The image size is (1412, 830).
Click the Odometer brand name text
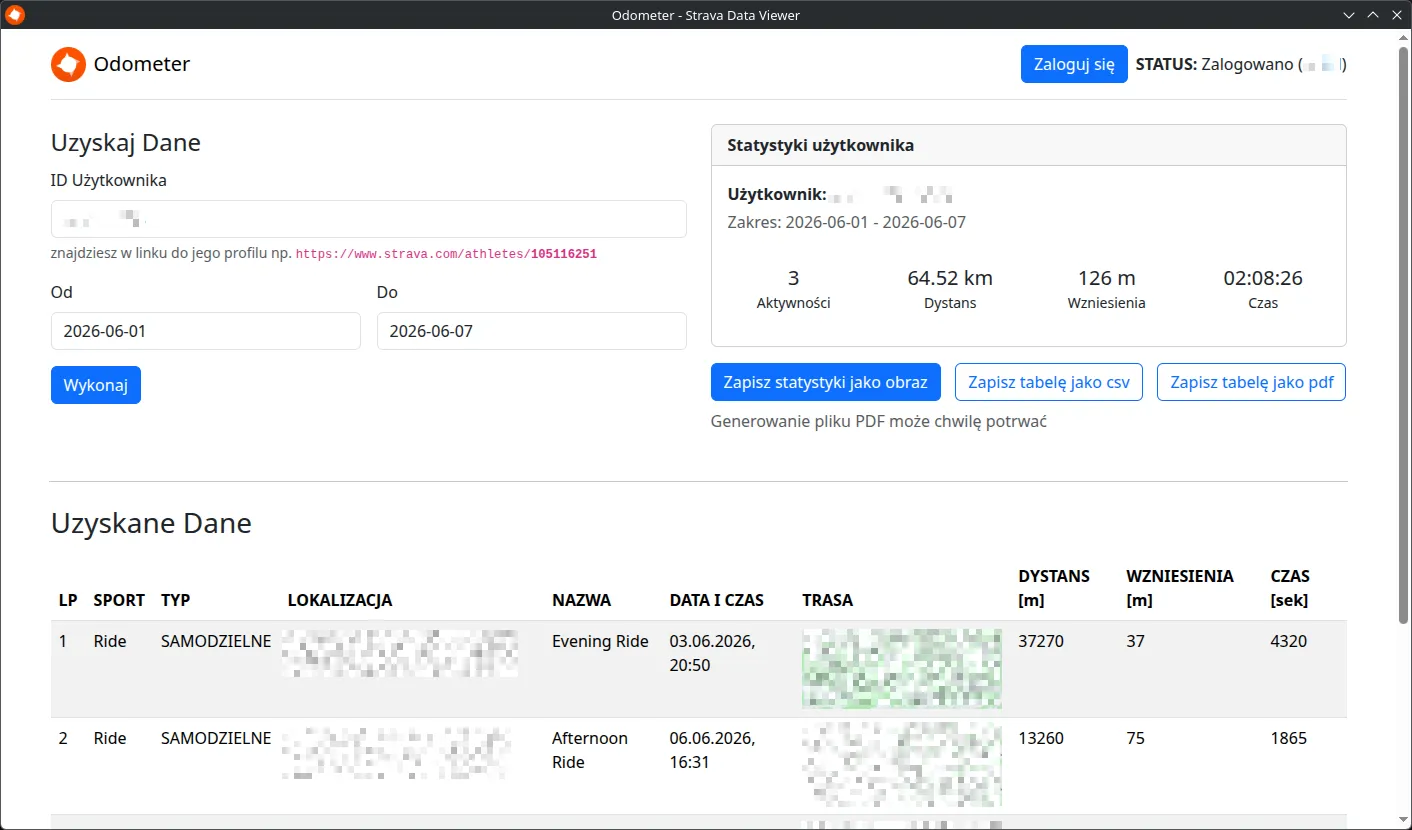[x=142, y=65]
